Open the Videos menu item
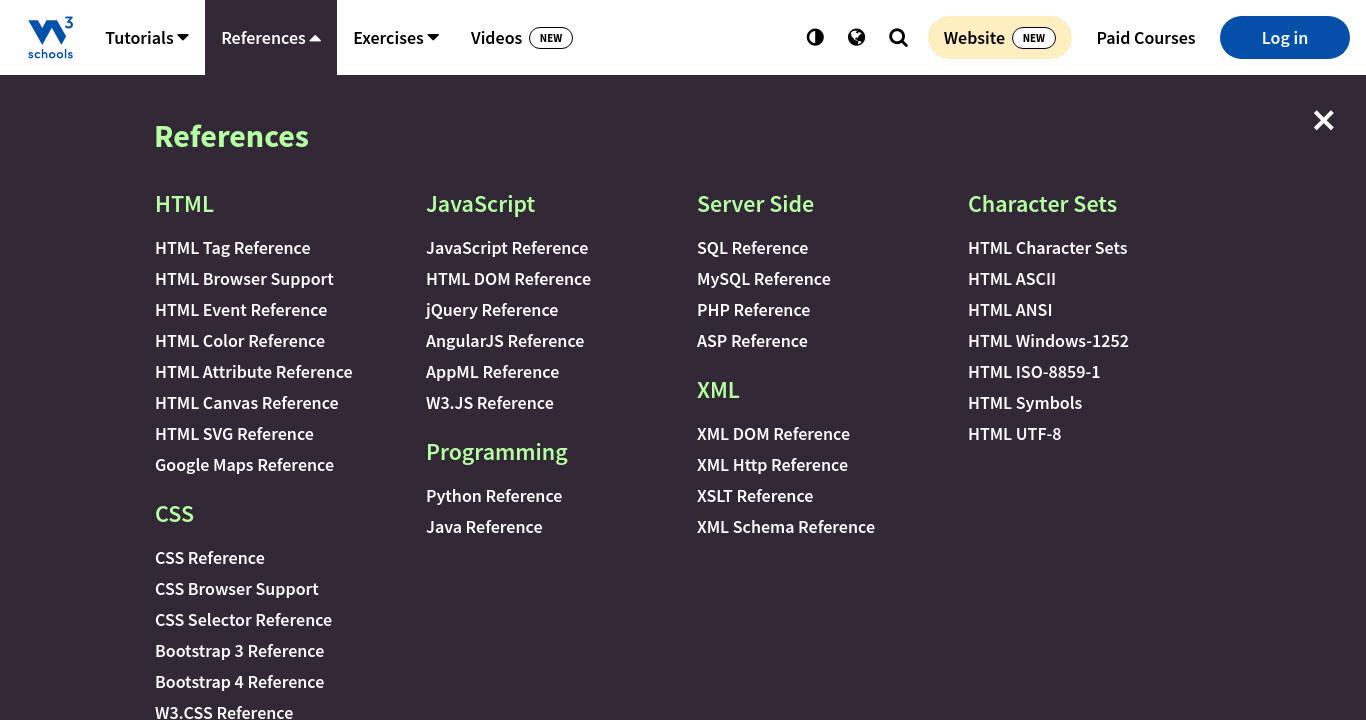Screen dimensions: 1366x720 click(x=521, y=38)
